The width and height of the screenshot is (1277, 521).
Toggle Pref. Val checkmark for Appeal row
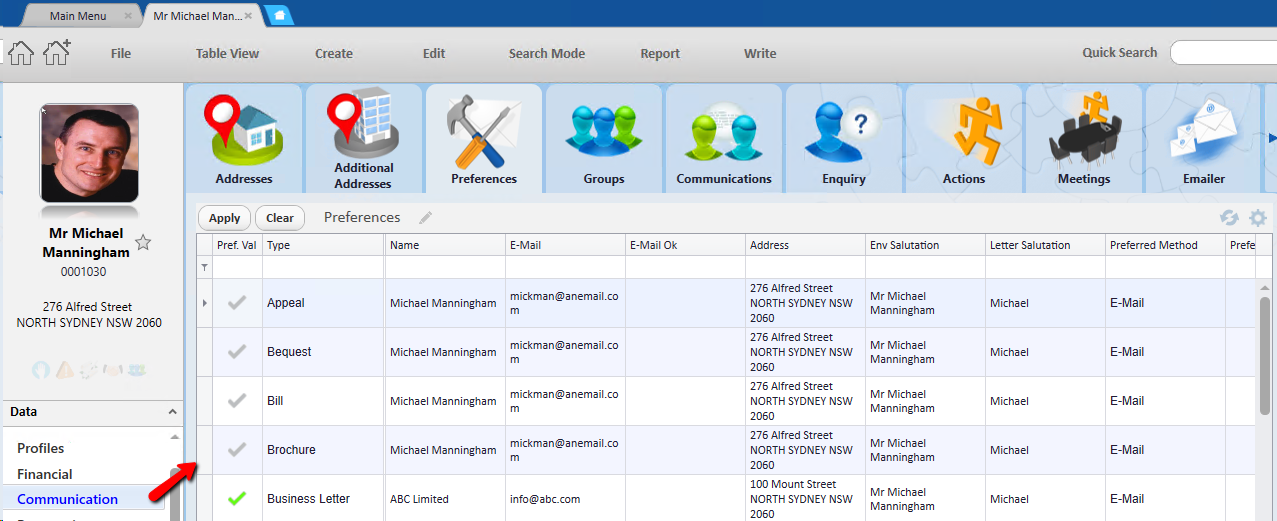pyautogui.click(x=237, y=303)
